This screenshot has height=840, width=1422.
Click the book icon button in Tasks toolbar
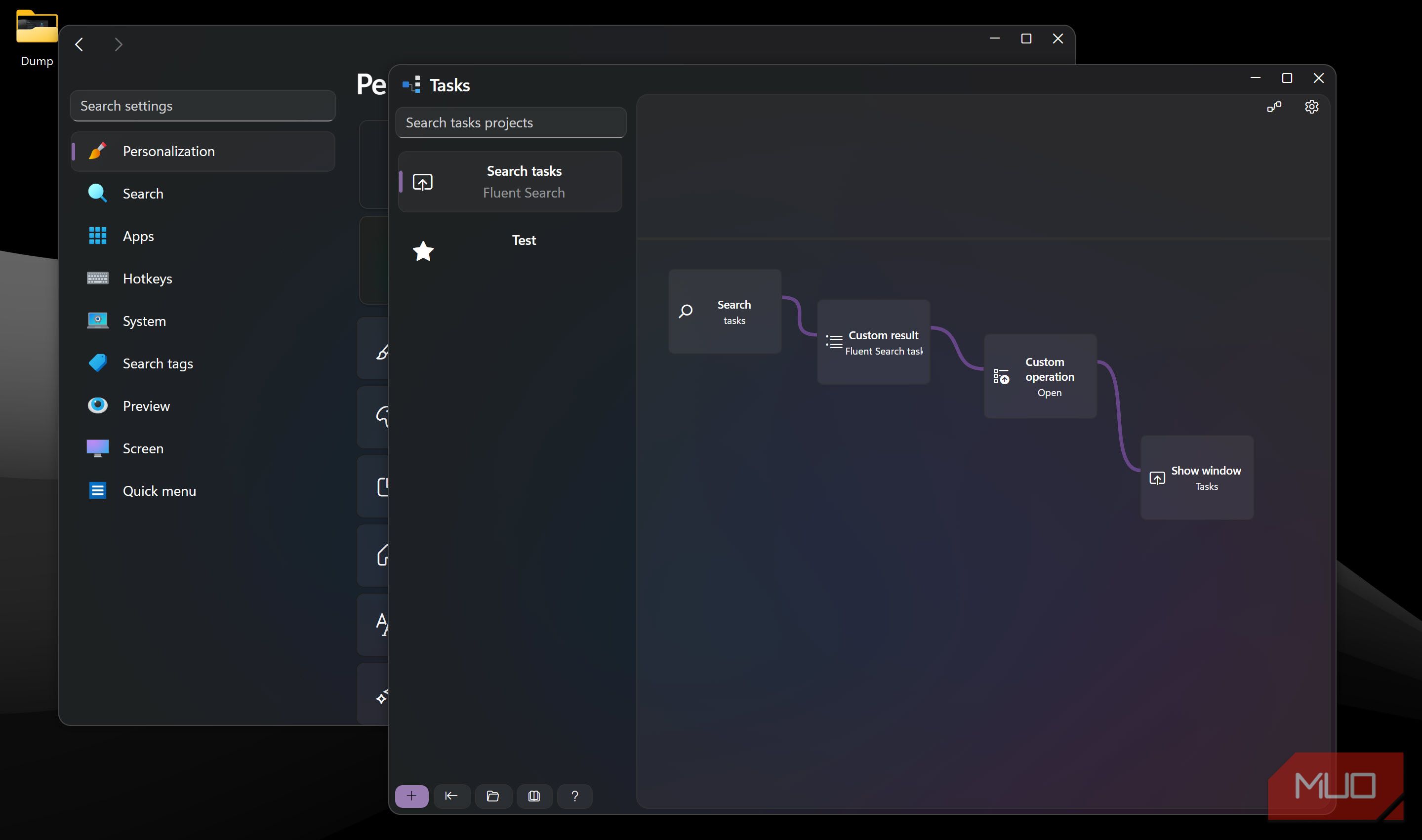tap(534, 796)
